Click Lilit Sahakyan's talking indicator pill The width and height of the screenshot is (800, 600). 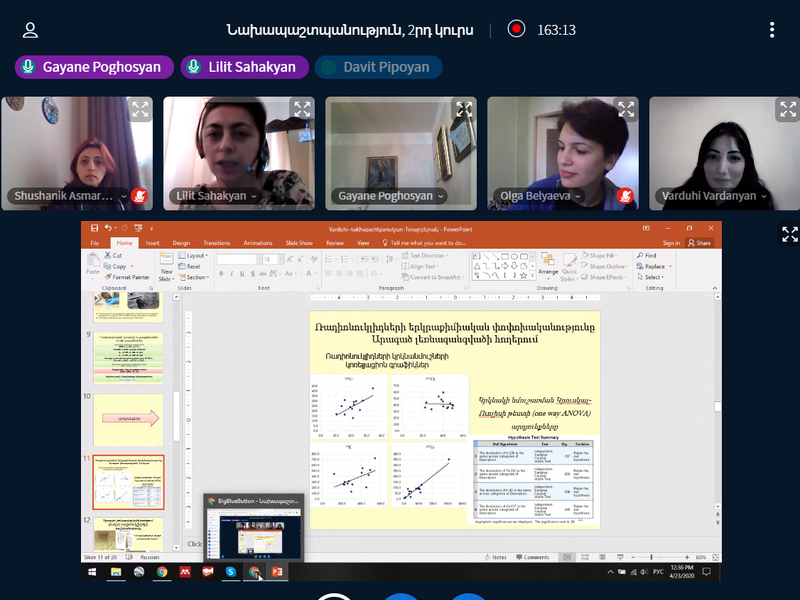[x=244, y=67]
